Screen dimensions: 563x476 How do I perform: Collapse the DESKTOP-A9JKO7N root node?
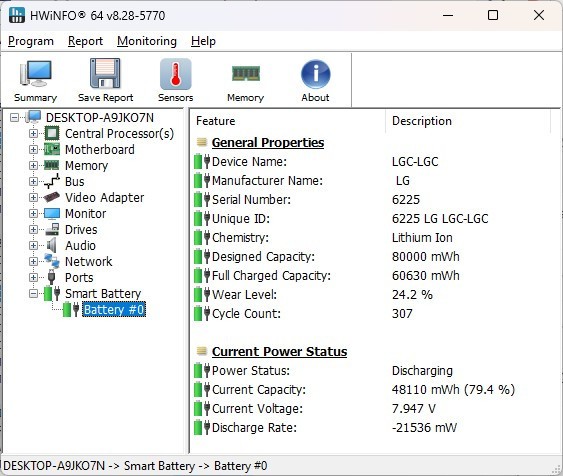click(x=14, y=117)
